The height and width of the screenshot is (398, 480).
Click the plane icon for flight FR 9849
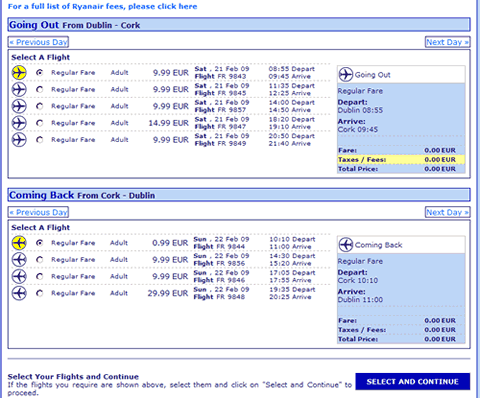click(19, 140)
